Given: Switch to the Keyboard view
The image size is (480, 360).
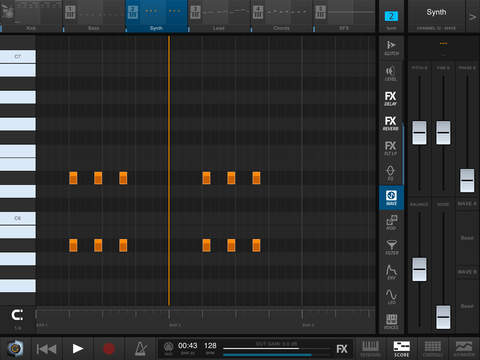Looking at the screenshot, I should [x=370, y=349].
